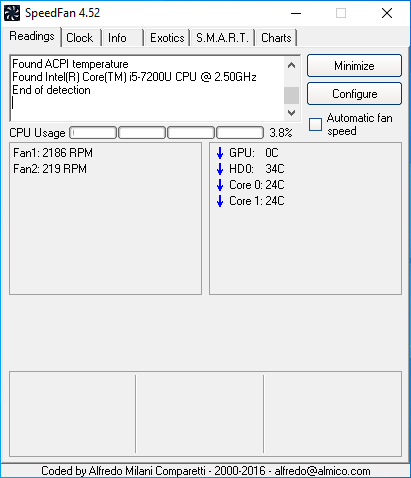Click the CPU Usage label

[x=37, y=133]
